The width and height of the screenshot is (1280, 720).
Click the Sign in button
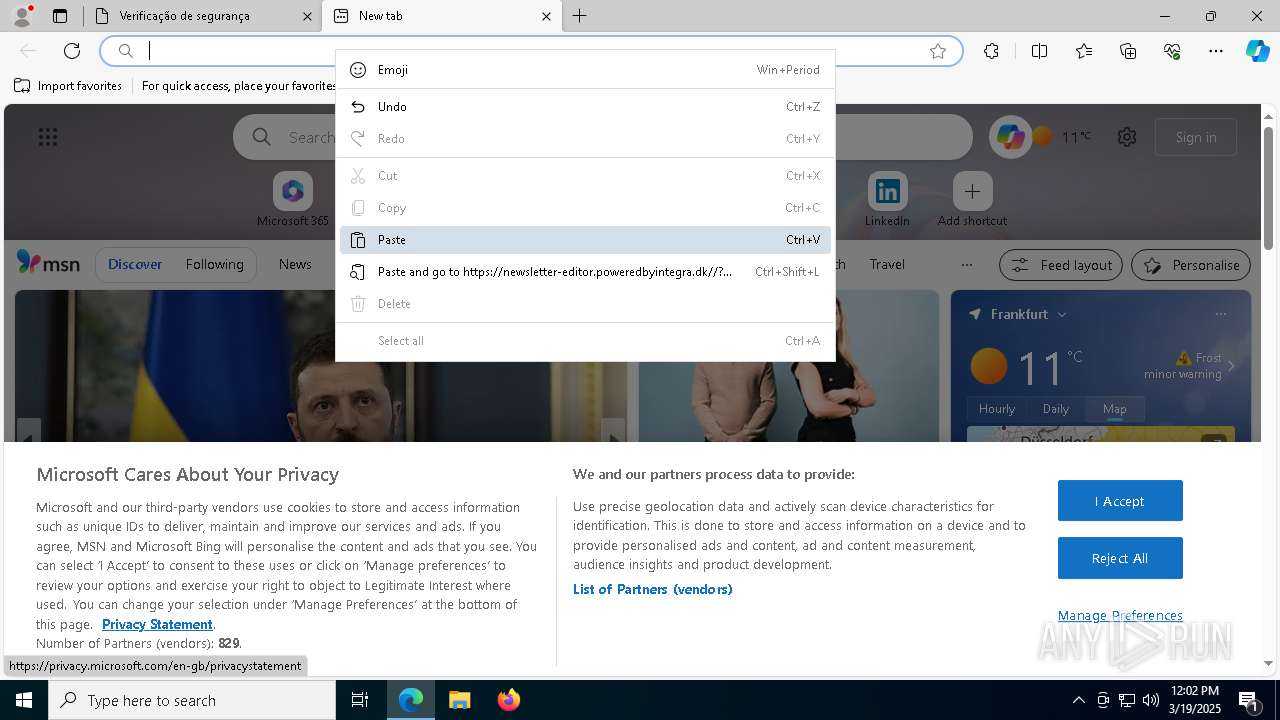1196,137
